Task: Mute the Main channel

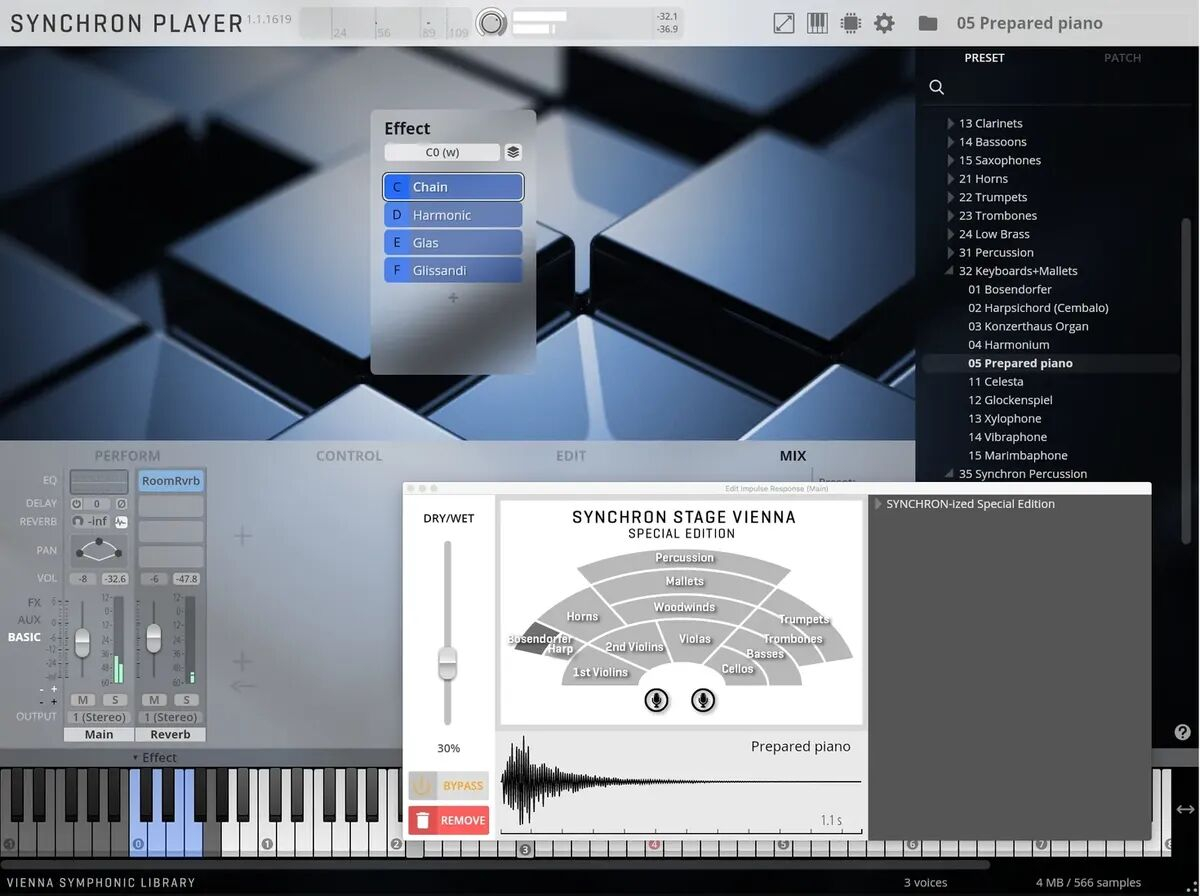Action: (x=83, y=700)
